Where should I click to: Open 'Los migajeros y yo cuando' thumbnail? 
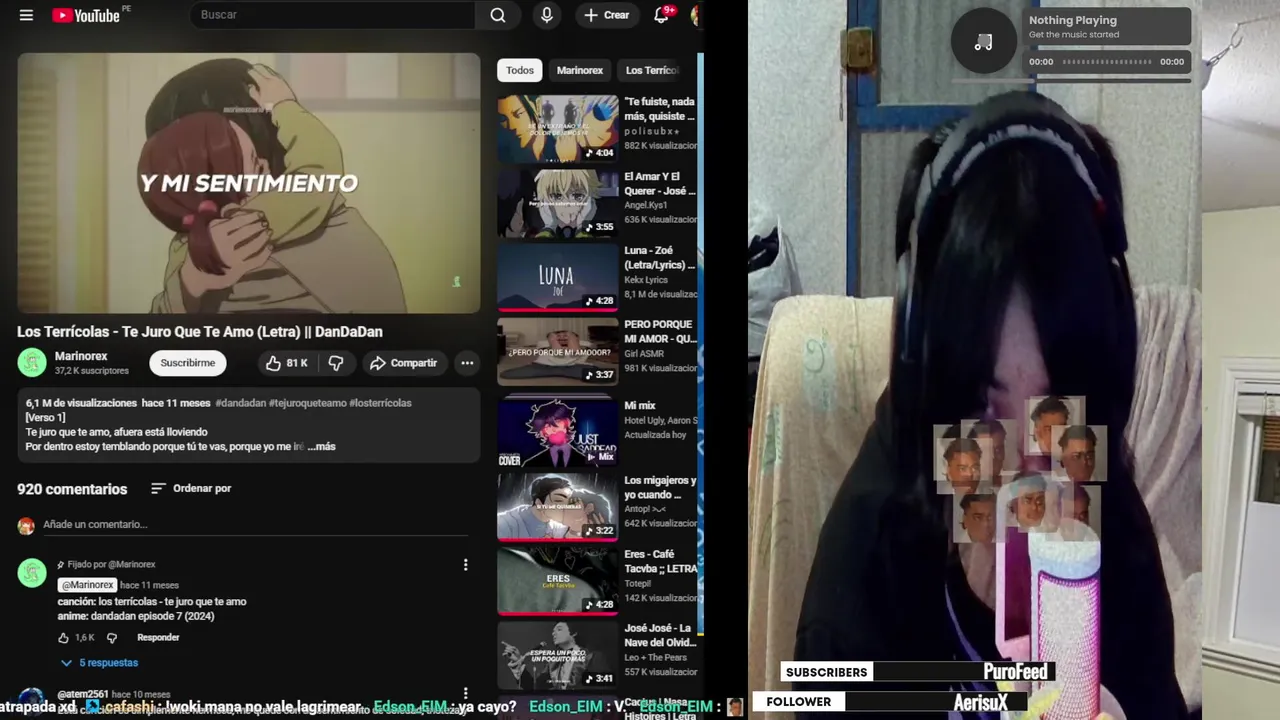click(558, 506)
